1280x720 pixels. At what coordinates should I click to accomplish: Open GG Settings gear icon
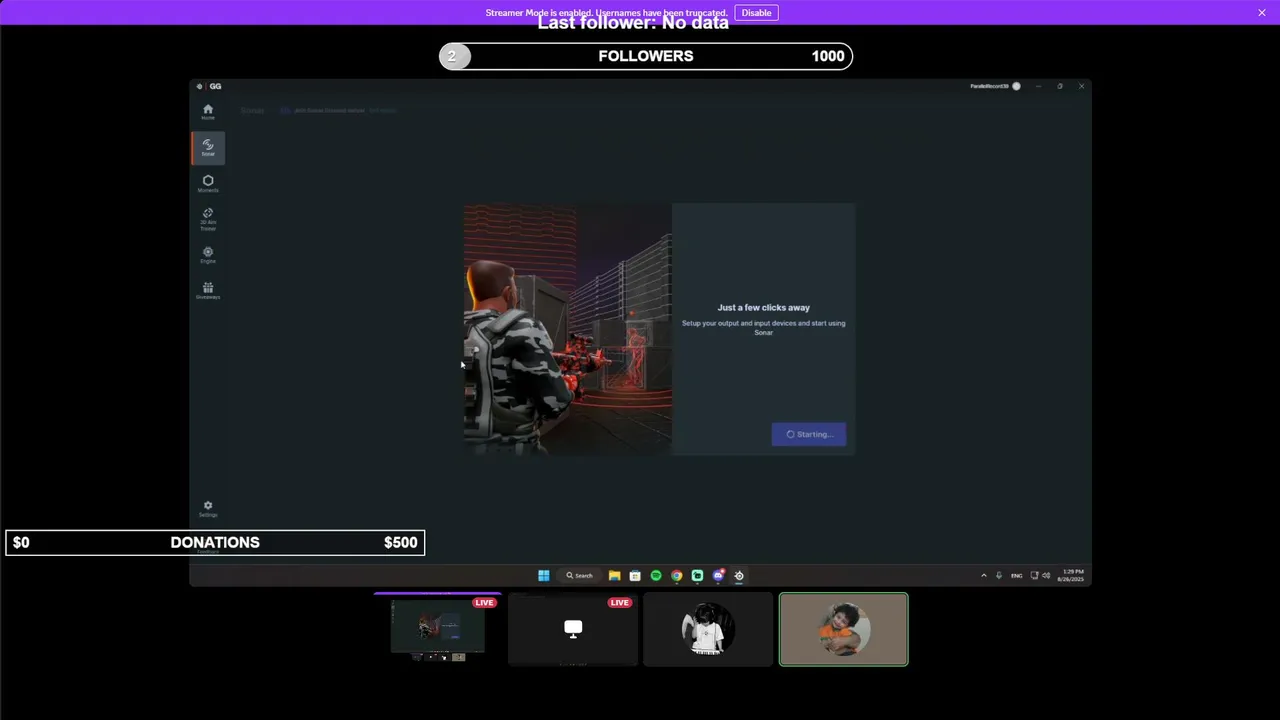(208, 508)
